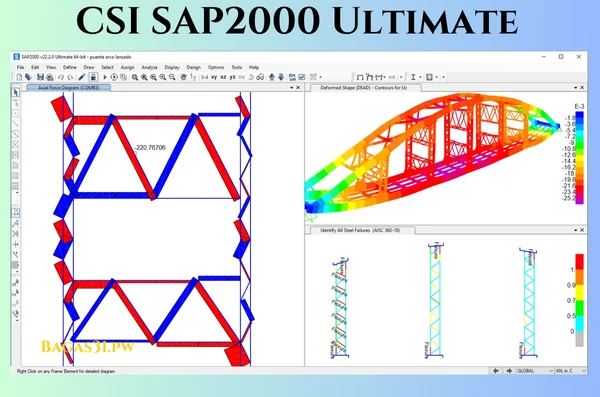Image resolution: width=600 pixels, height=397 pixels.
Task: Click the axial force value -220.76706 label
Action: tap(150, 148)
